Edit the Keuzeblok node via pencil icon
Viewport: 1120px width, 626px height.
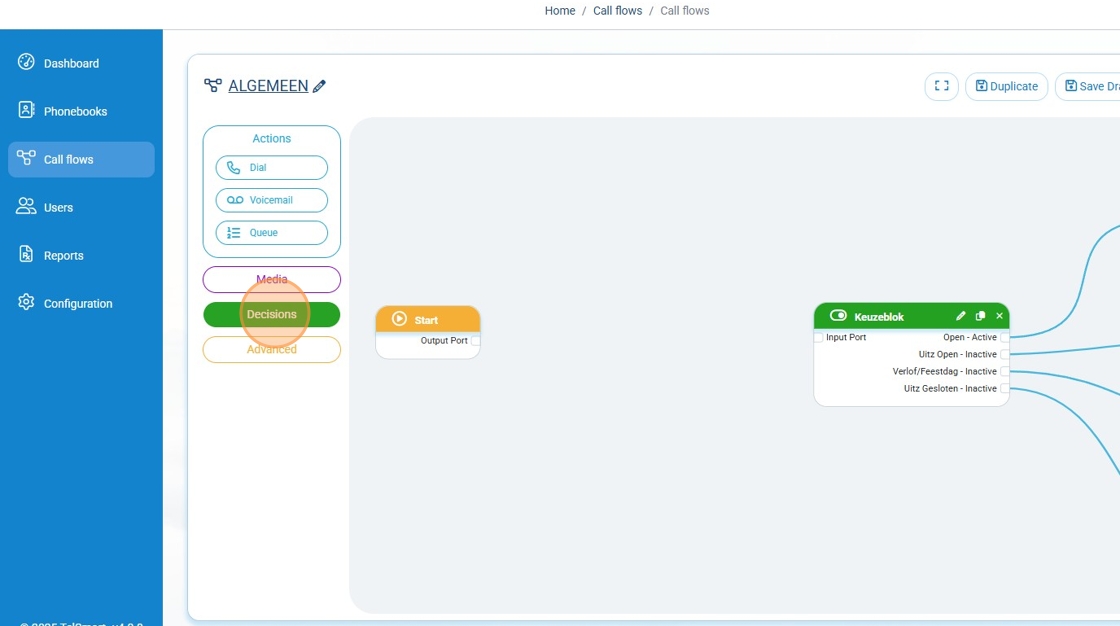[x=961, y=316]
